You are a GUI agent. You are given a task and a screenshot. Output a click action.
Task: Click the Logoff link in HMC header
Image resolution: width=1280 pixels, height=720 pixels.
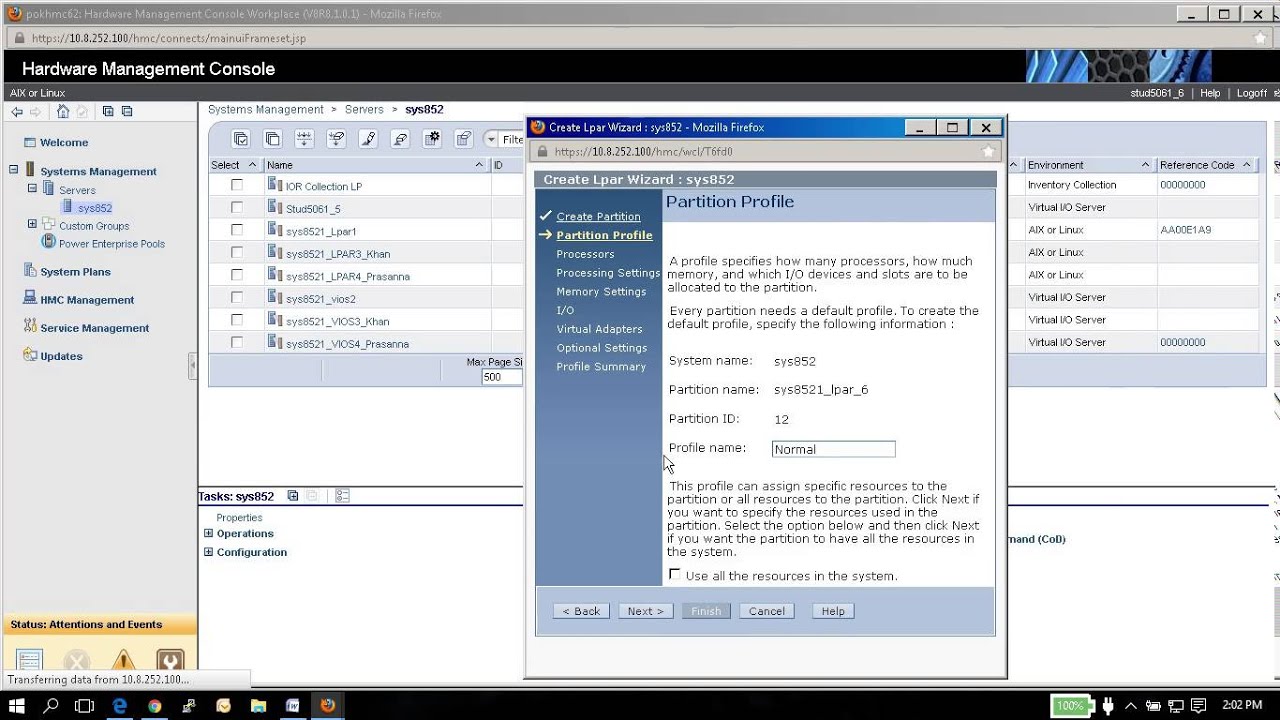[1251, 93]
